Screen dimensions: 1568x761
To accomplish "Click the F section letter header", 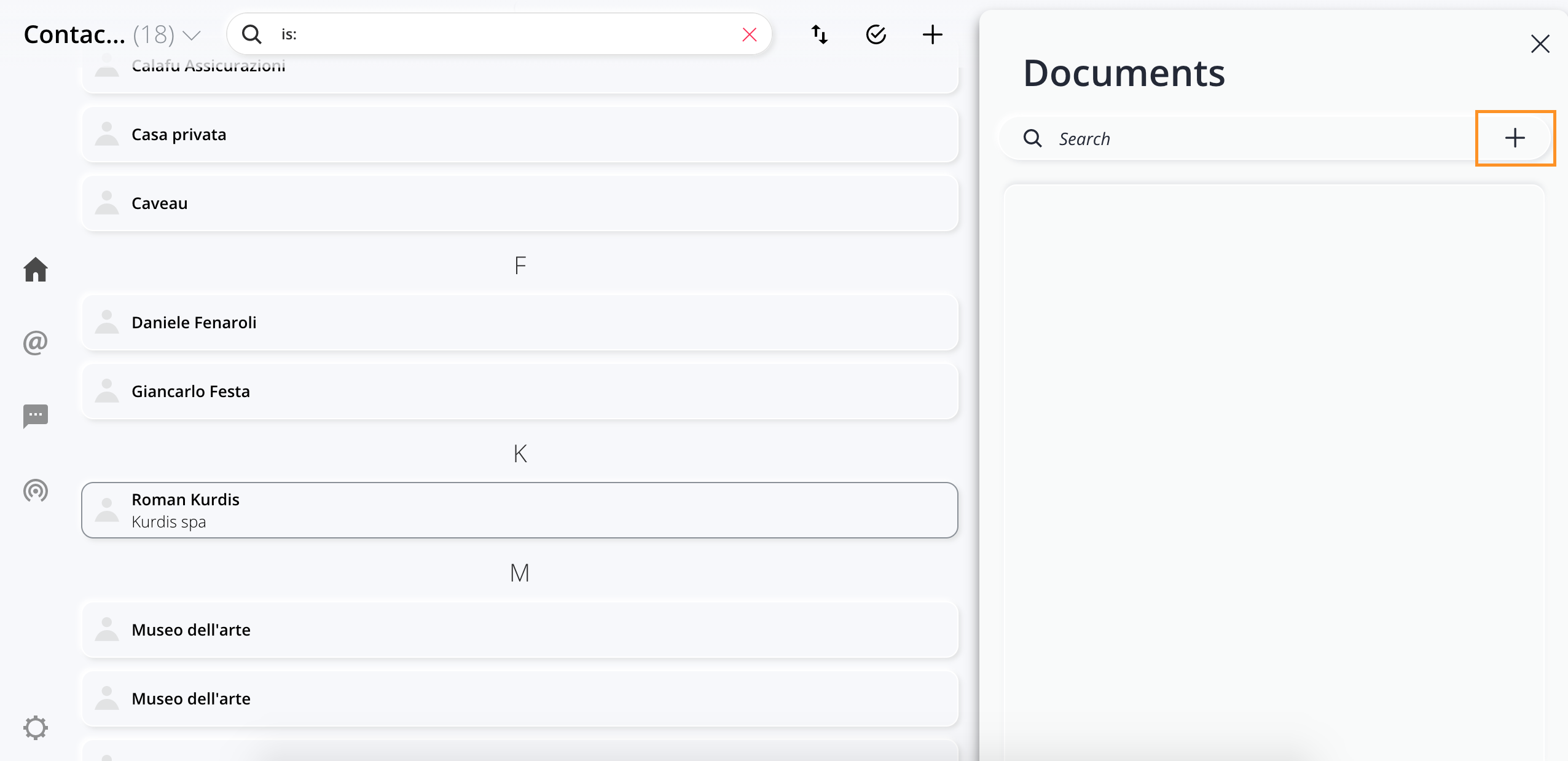I will (x=520, y=266).
